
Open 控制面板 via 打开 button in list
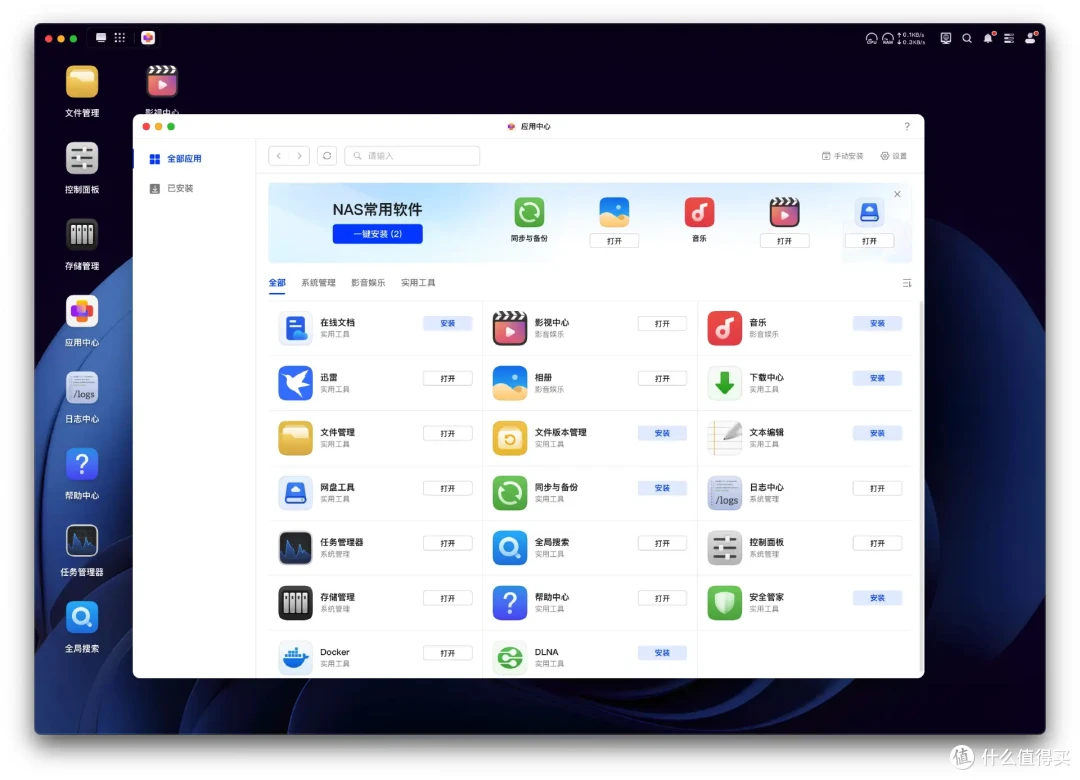pos(877,543)
